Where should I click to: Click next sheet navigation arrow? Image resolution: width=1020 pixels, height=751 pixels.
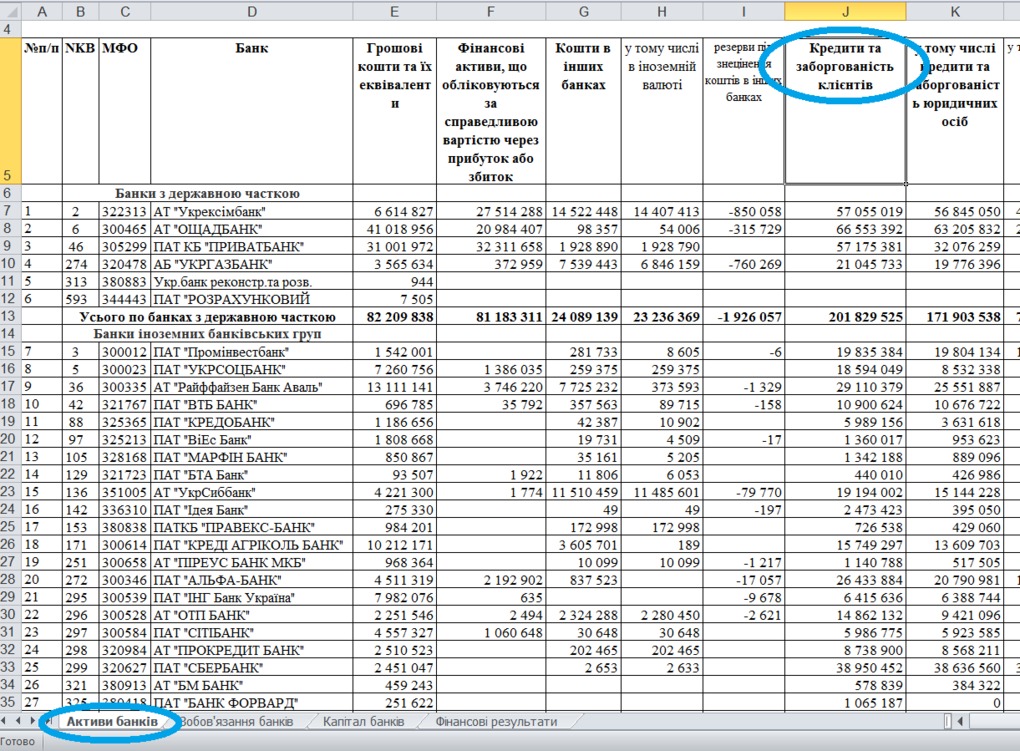pos(32,721)
